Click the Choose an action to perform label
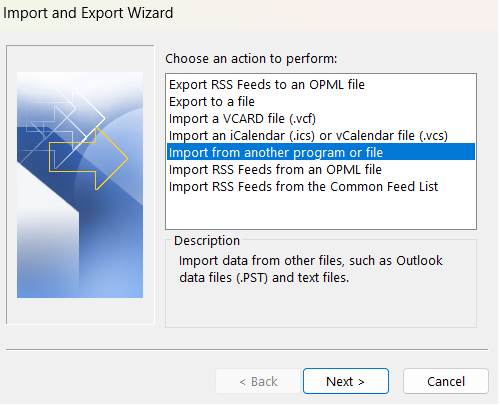The height and width of the screenshot is (405, 500). coord(251,59)
